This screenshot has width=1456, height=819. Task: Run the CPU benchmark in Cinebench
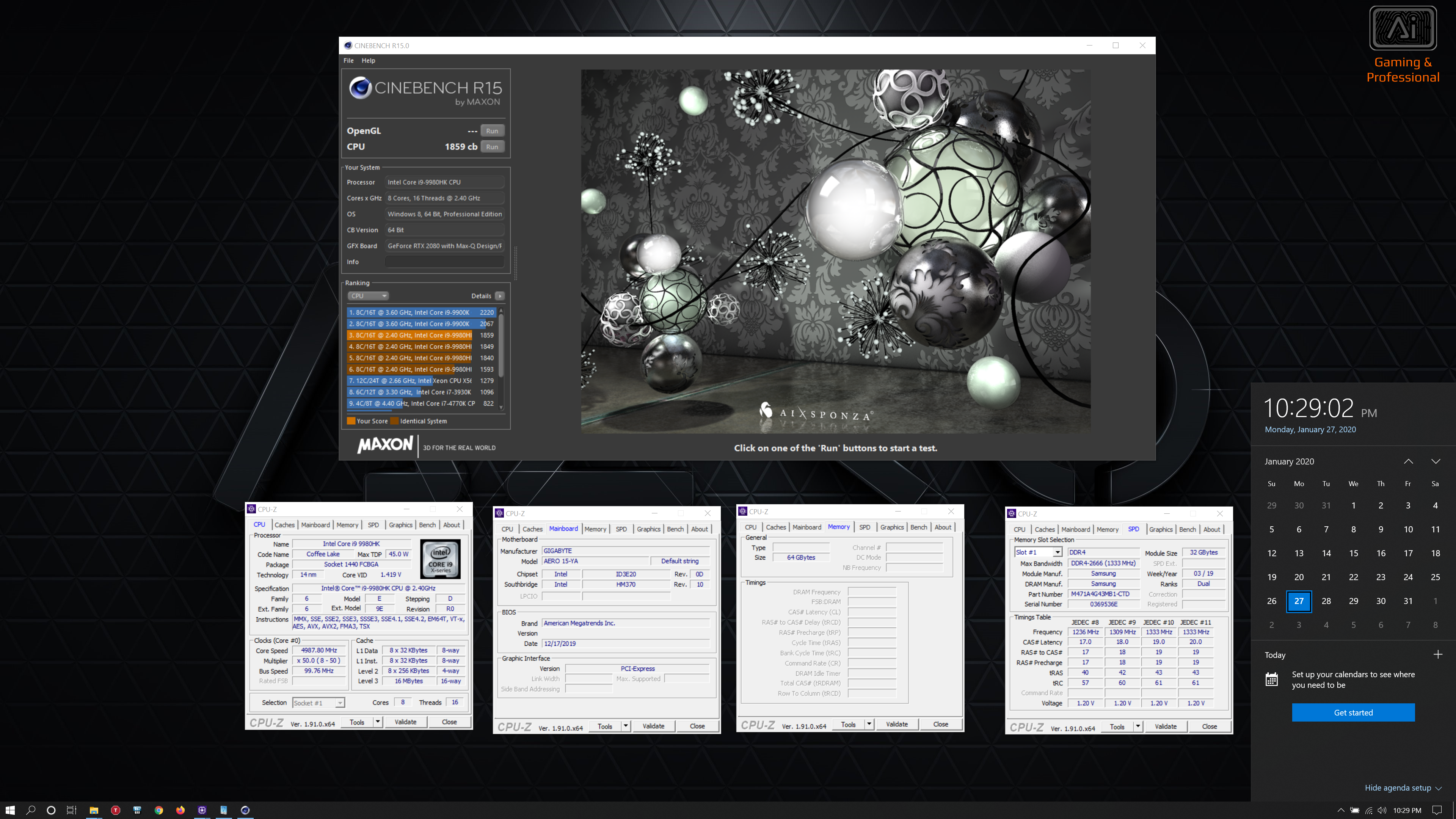pyautogui.click(x=492, y=146)
